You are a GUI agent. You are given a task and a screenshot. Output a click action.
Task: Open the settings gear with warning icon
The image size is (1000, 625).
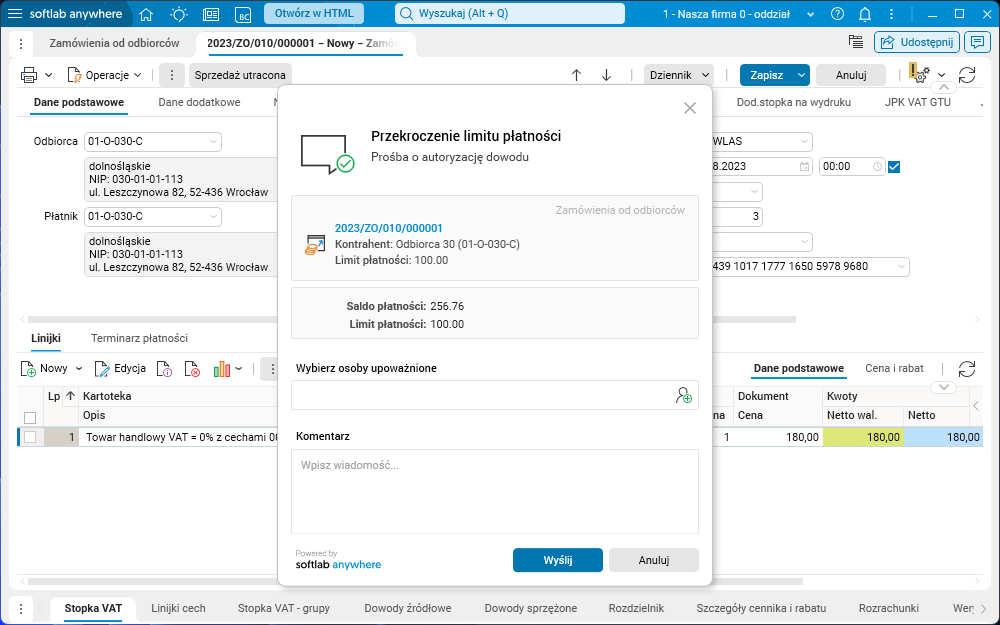click(x=920, y=74)
